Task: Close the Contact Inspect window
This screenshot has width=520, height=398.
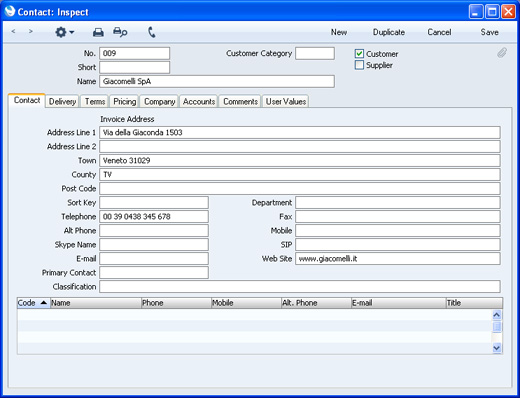Action: pyautogui.click(x=508, y=12)
